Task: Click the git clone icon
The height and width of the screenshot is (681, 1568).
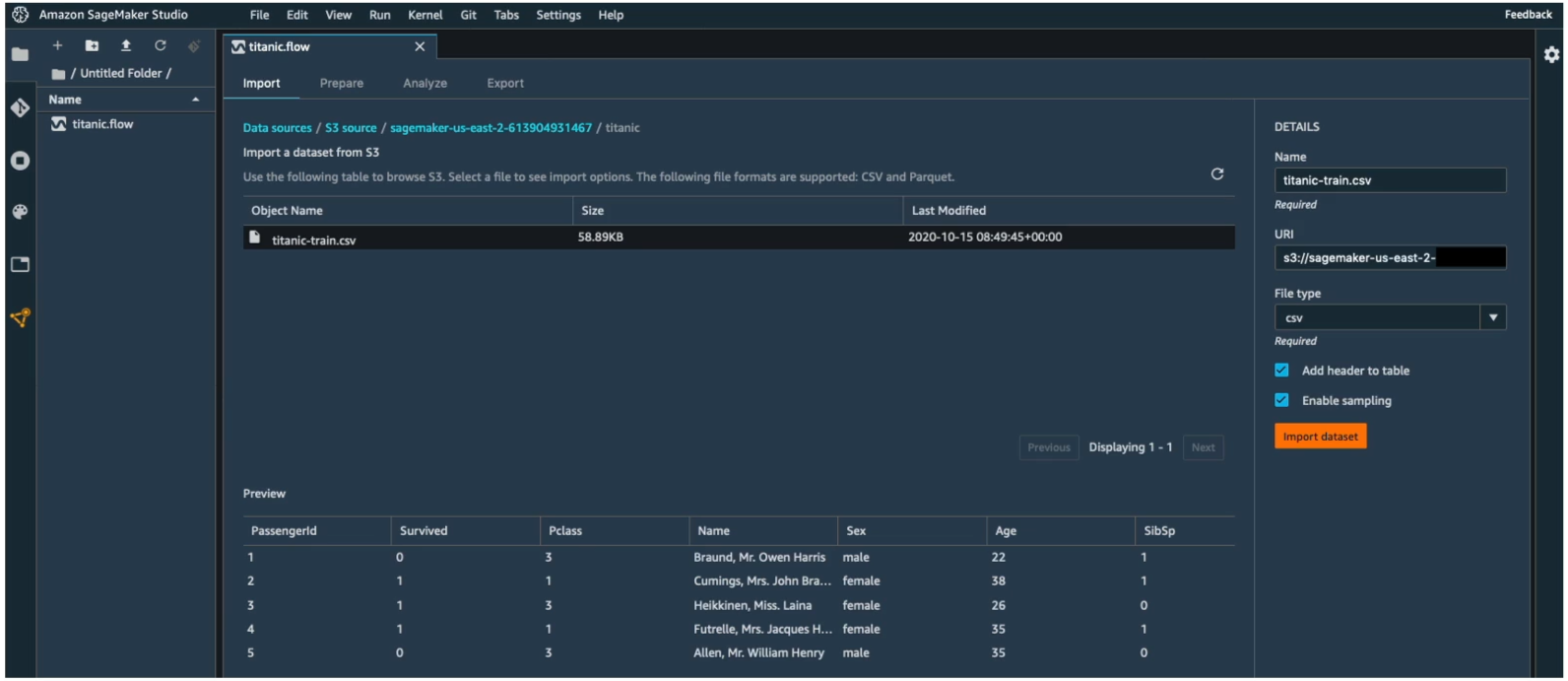Action: [194, 45]
